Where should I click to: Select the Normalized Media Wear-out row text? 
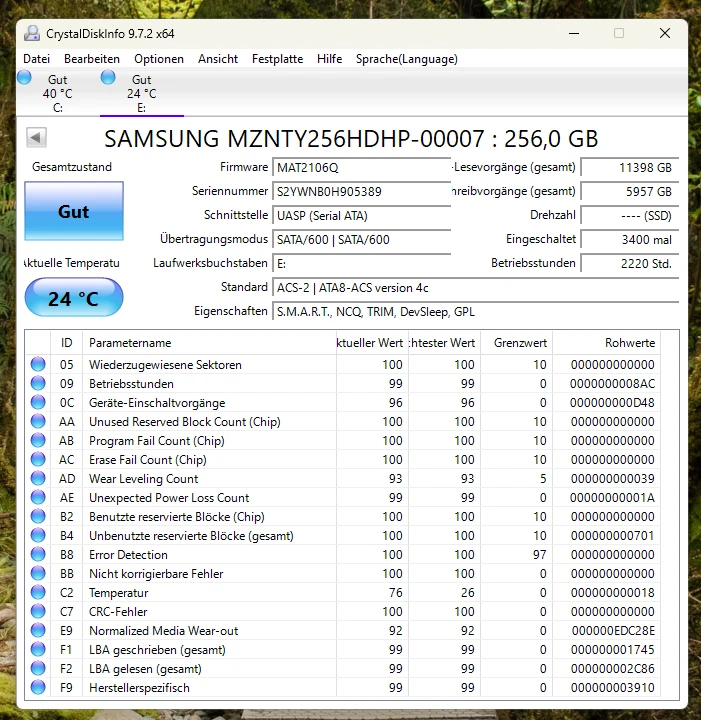tap(163, 630)
